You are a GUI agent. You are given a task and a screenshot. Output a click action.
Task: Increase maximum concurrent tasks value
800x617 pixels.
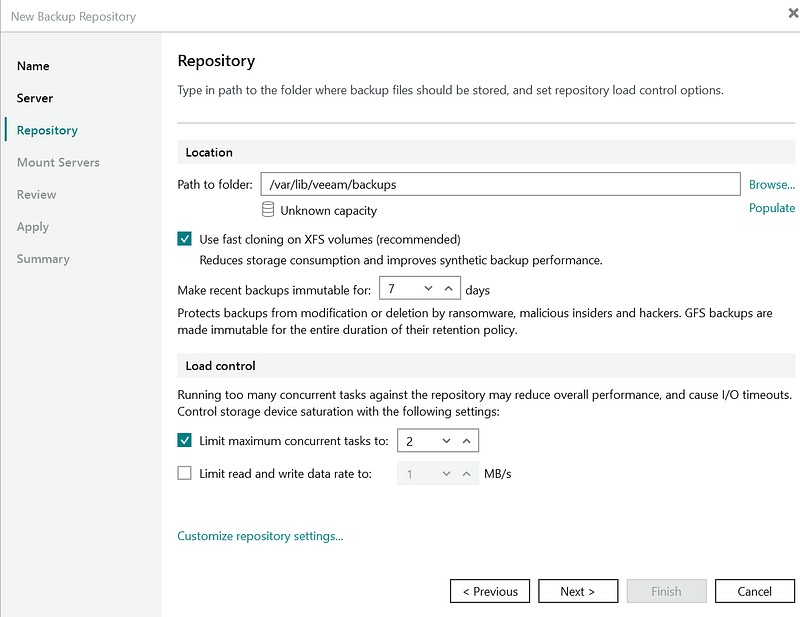pyautogui.click(x=466, y=441)
